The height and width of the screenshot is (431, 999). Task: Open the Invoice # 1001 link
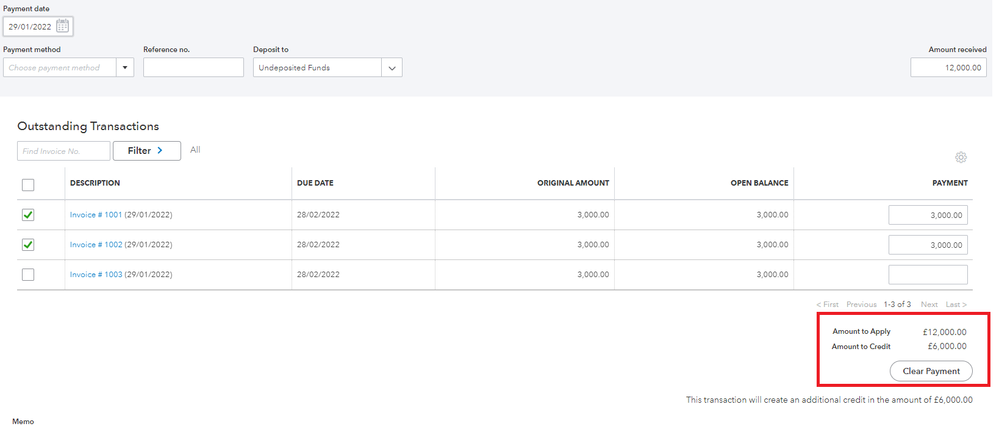95,215
